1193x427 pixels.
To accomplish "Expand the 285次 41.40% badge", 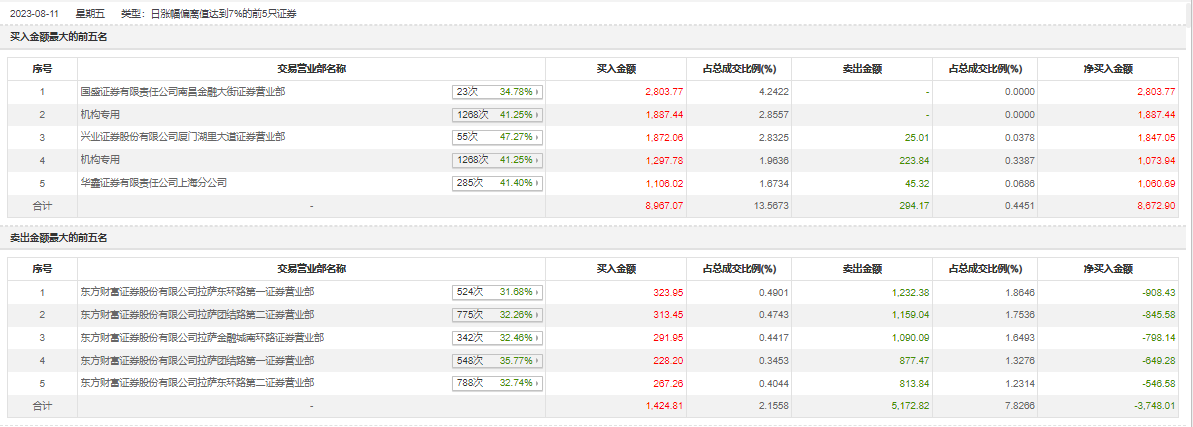I will (497, 183).
